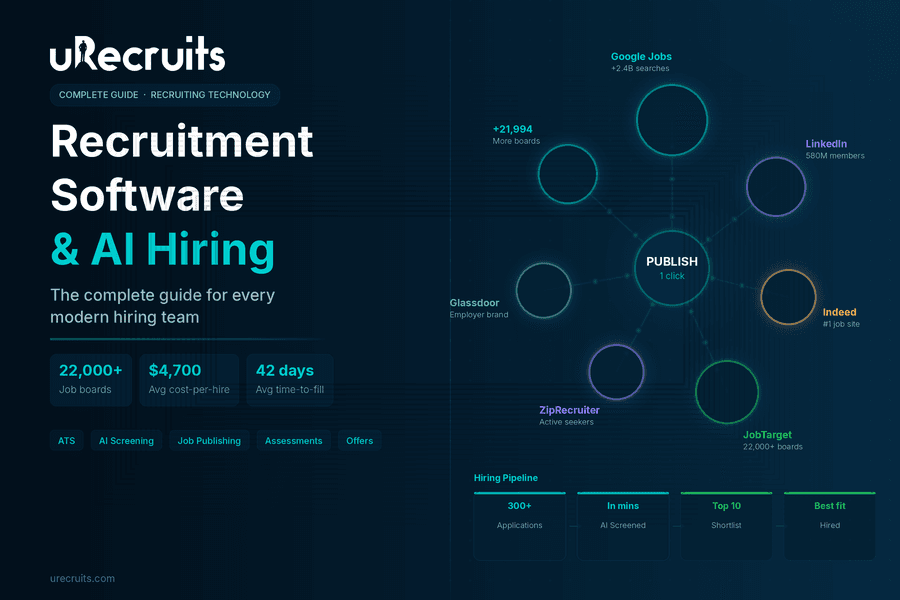This screenshot has height=600, width=900.
Task: Click the JobTarget label text
Action: click(x=767, y=435)
